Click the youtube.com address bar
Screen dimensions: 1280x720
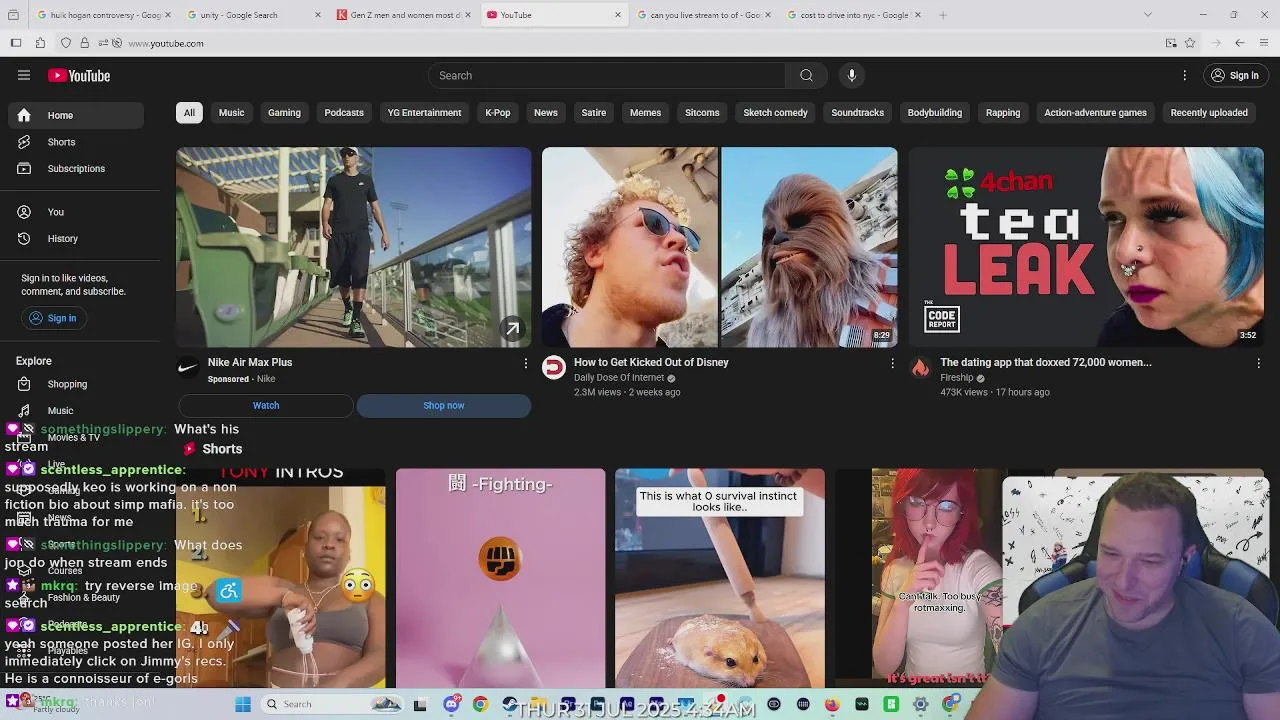(640, 43)
